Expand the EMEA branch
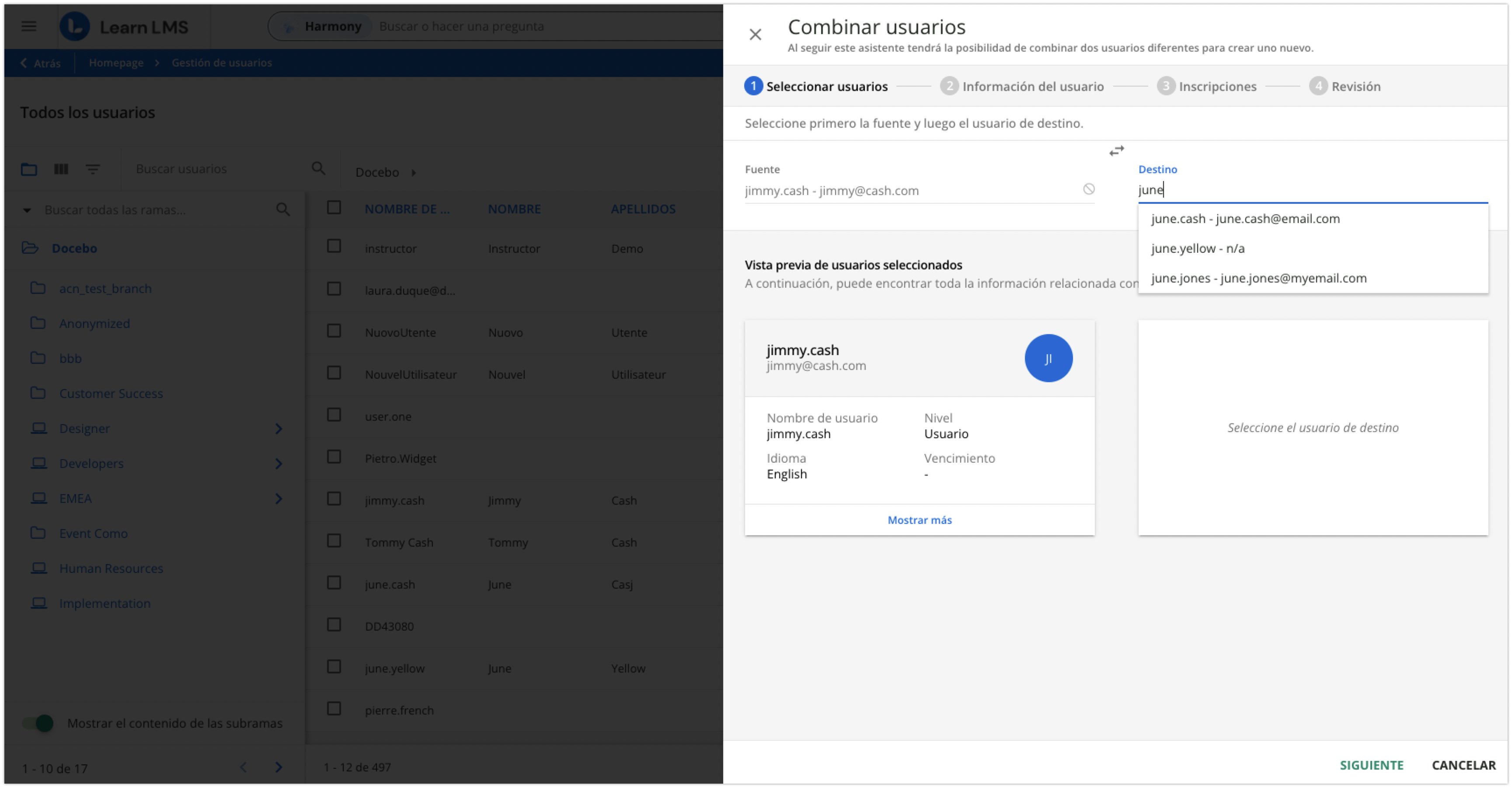Image resolution: width=1512 pixels, height=788 pixels. [x=279, y=499]
